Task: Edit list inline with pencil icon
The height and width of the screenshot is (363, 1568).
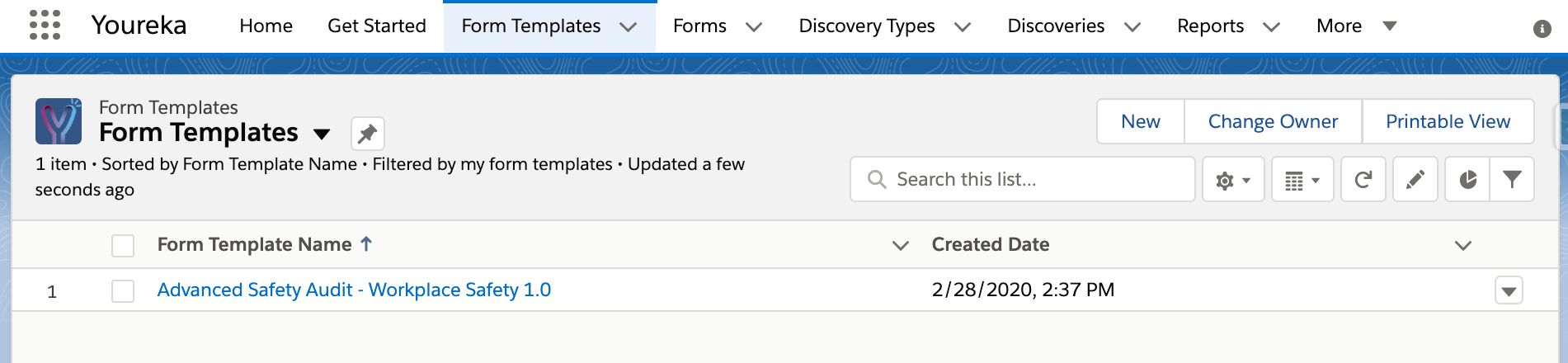Action: tap(1415, 180)
